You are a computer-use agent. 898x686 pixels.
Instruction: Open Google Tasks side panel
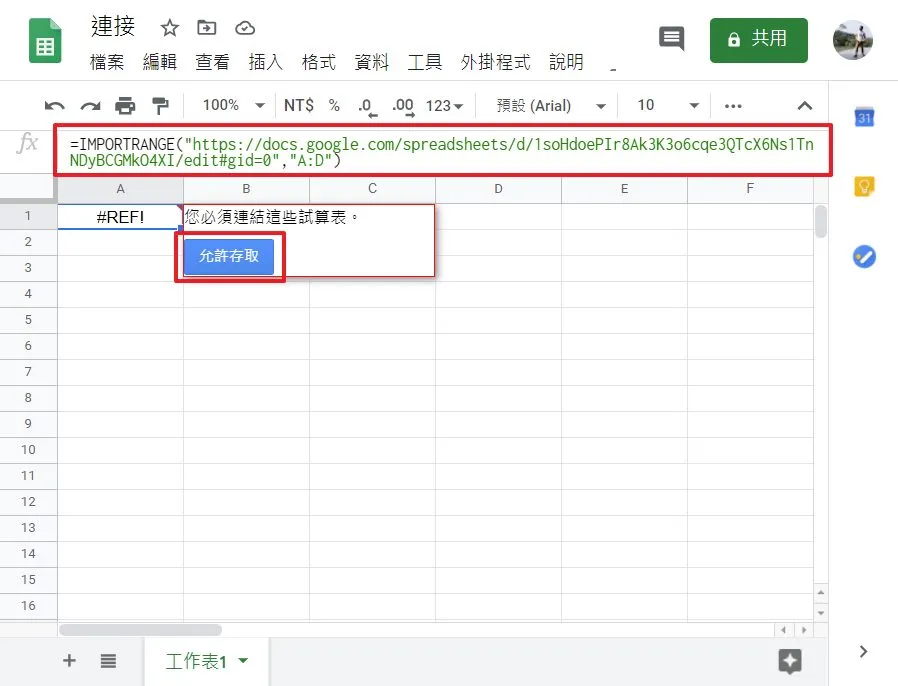coord(864,256)
